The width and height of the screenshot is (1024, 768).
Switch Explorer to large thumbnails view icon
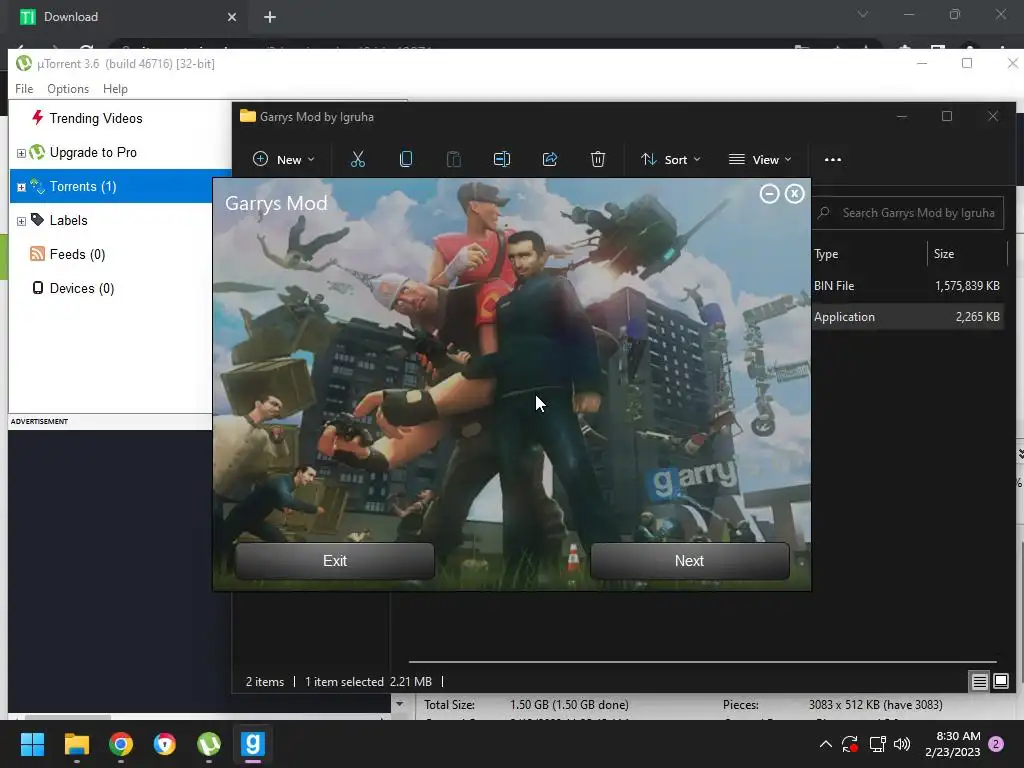pyautogui.click(x=1001, y=682)
